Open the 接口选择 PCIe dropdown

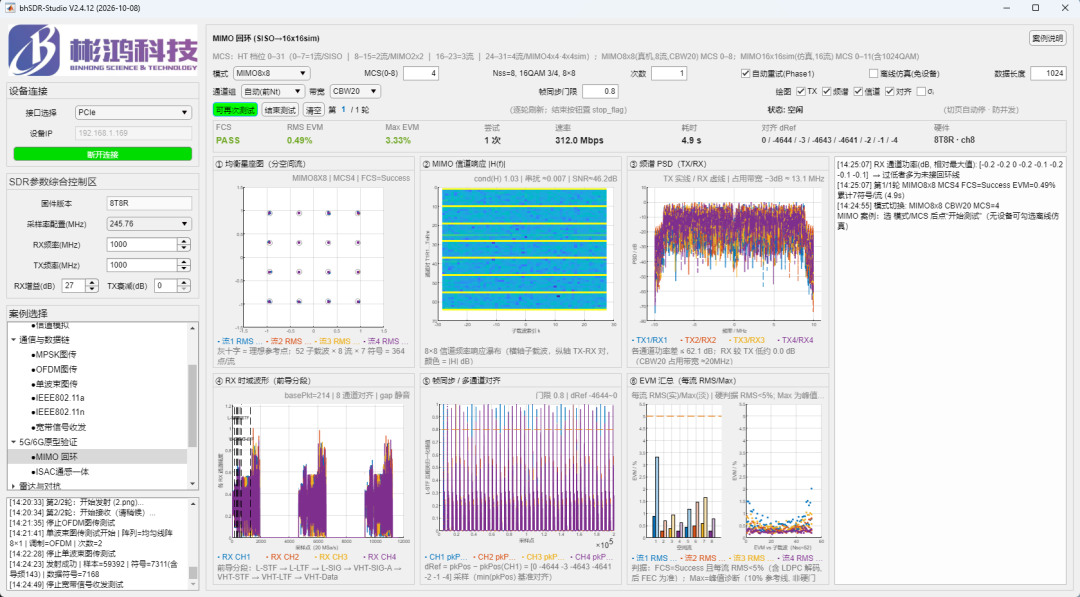[x=133, y=112]
